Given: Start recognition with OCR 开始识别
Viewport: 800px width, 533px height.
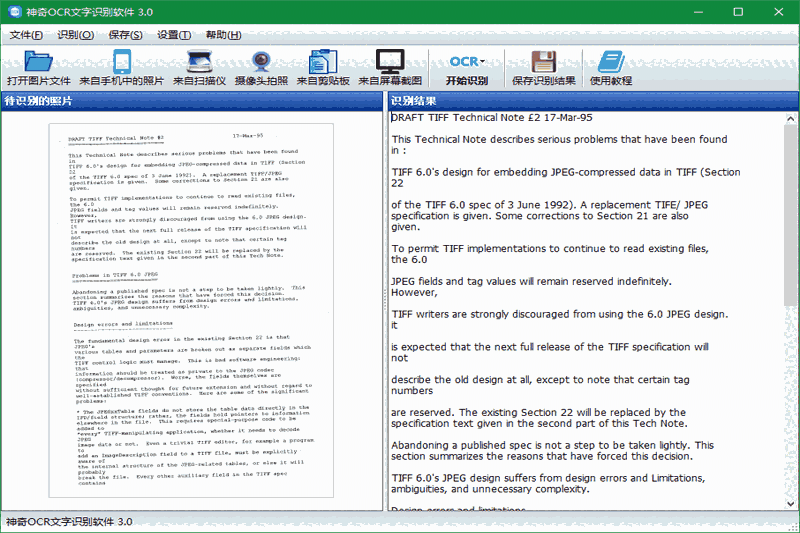Looking at the screenshot, I should tap(467, 68).
